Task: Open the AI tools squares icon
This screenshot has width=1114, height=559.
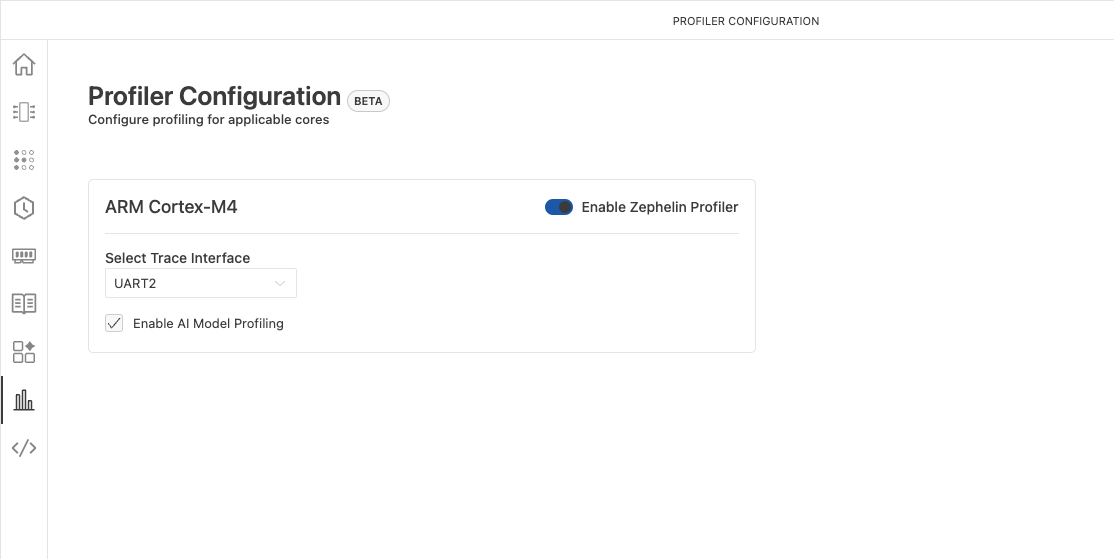Action: point(24,351)
